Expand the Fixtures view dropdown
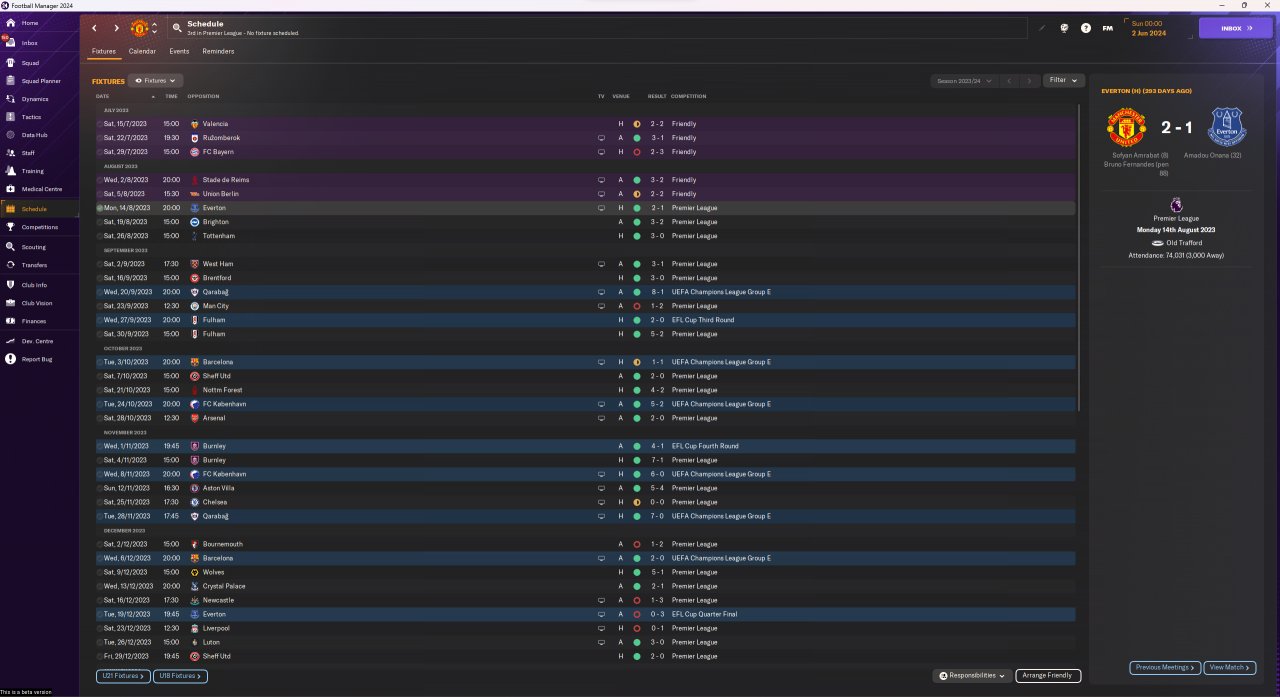 156,80
